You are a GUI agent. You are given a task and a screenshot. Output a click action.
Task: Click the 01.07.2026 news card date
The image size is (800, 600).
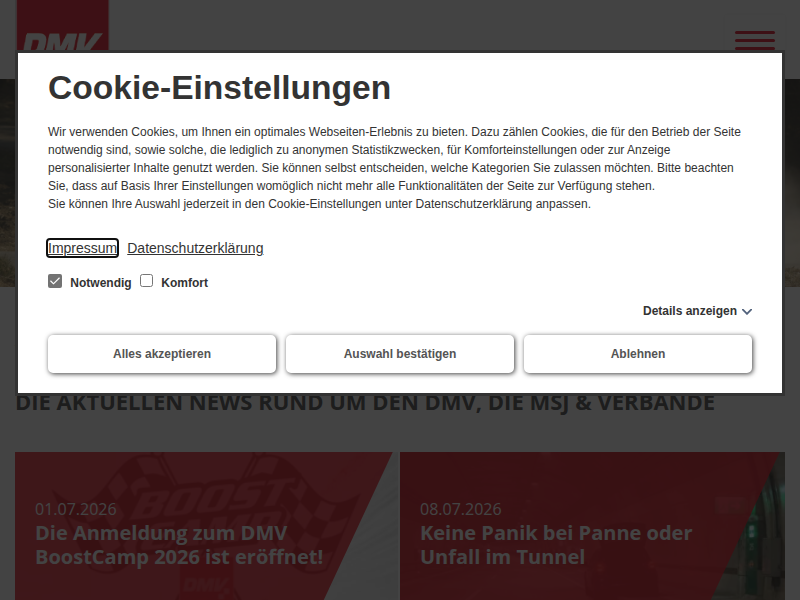(x=76, y=509)
